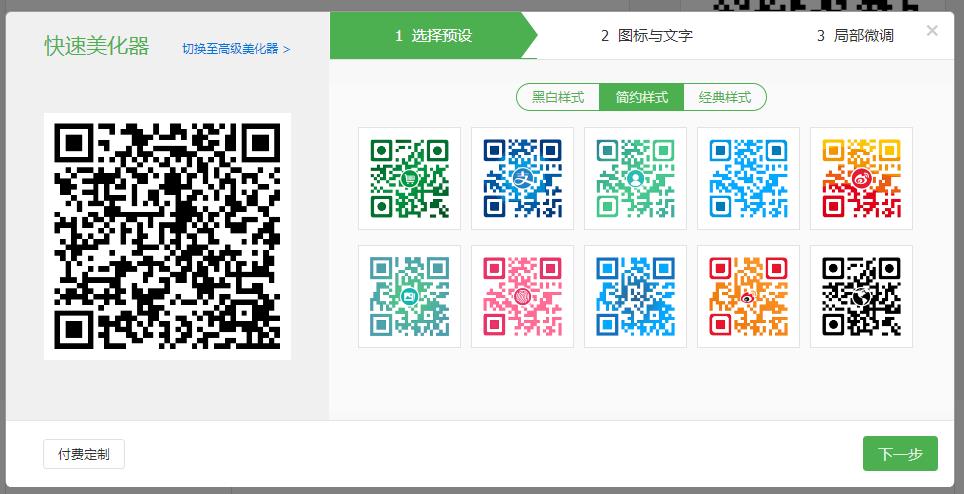Click the green 下一步 button
Viewport: 964px width, 494px height.
(x=900, y=453)
